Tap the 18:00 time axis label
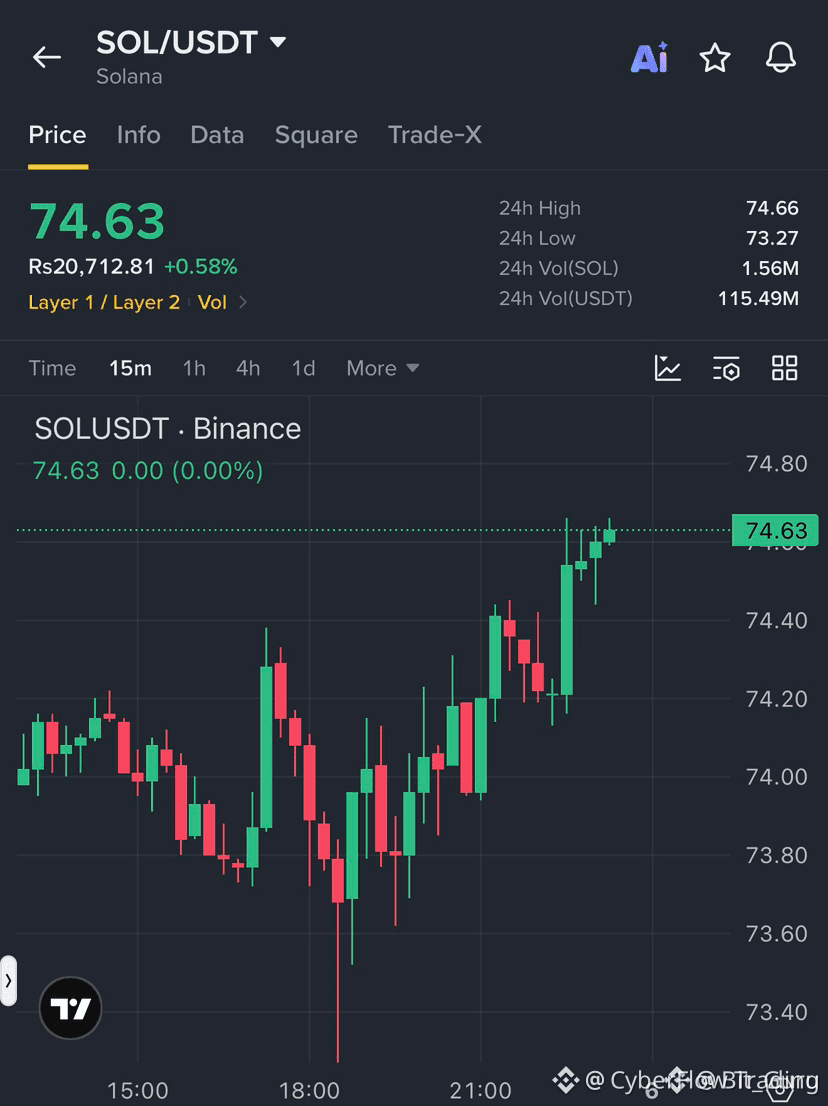This screenshot has width=828, height=1106. [310, 1090]
